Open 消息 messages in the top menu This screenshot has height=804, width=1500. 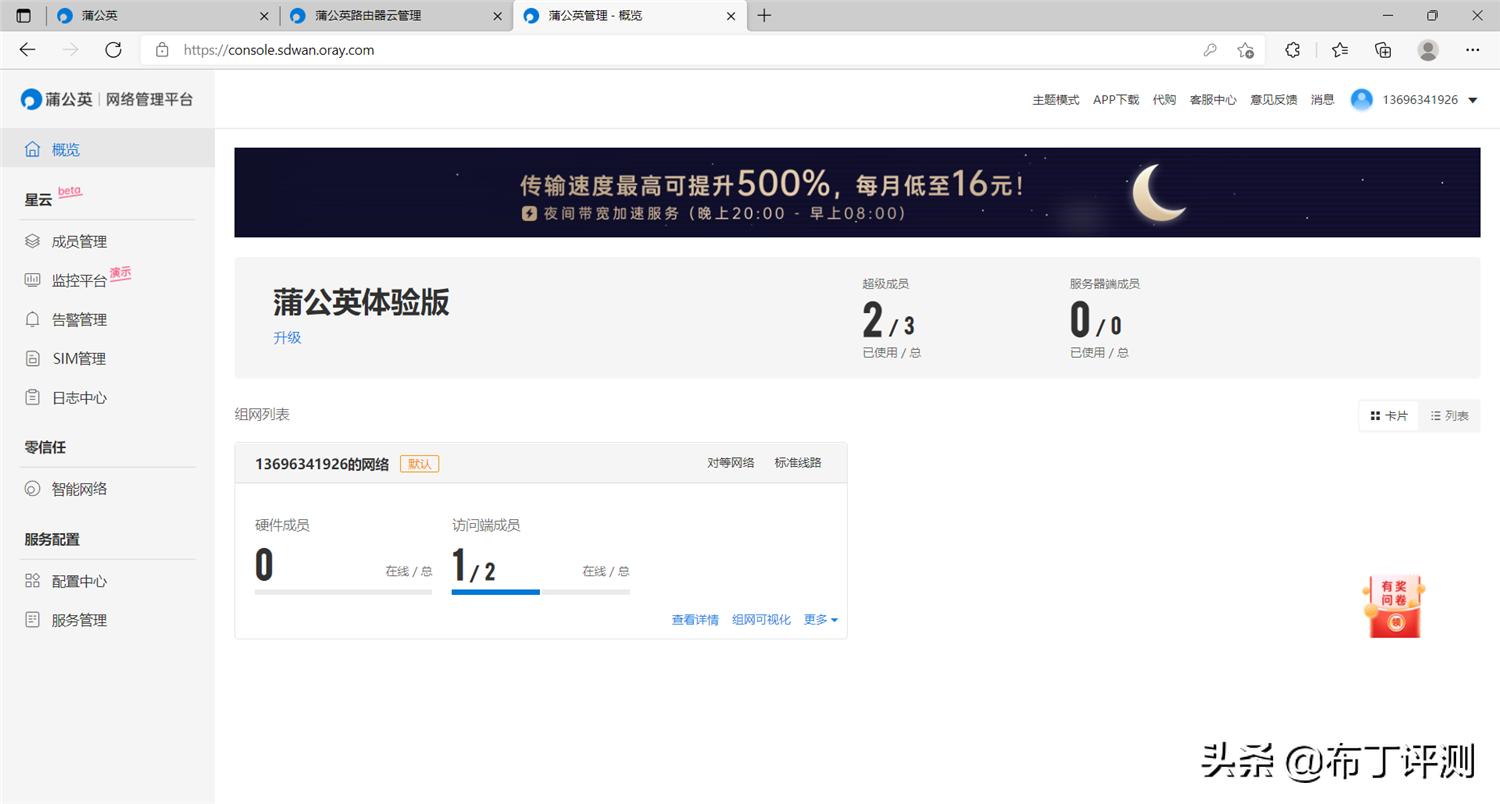(x=1322, y=99)
